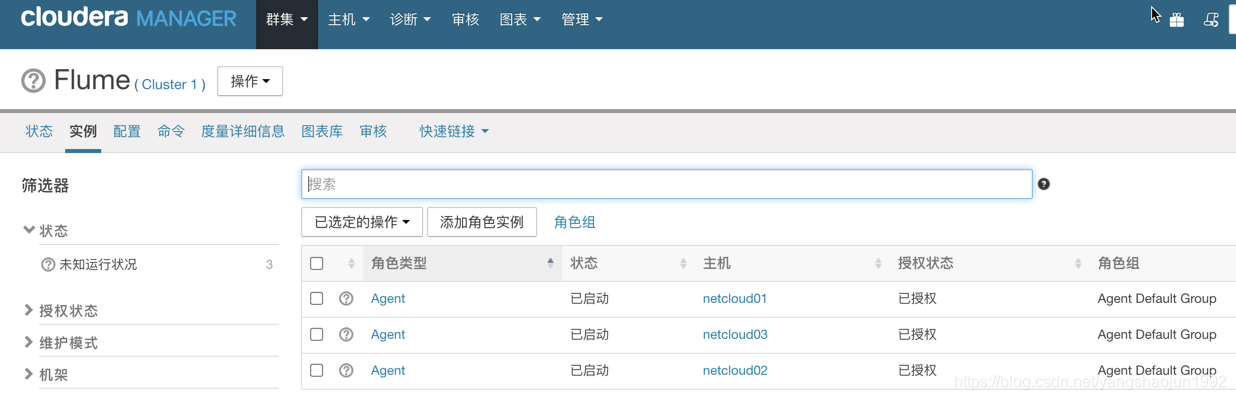1236x400 pixels.
Task: Open the Cluster 1 link
Action: [x=170, y=85]
